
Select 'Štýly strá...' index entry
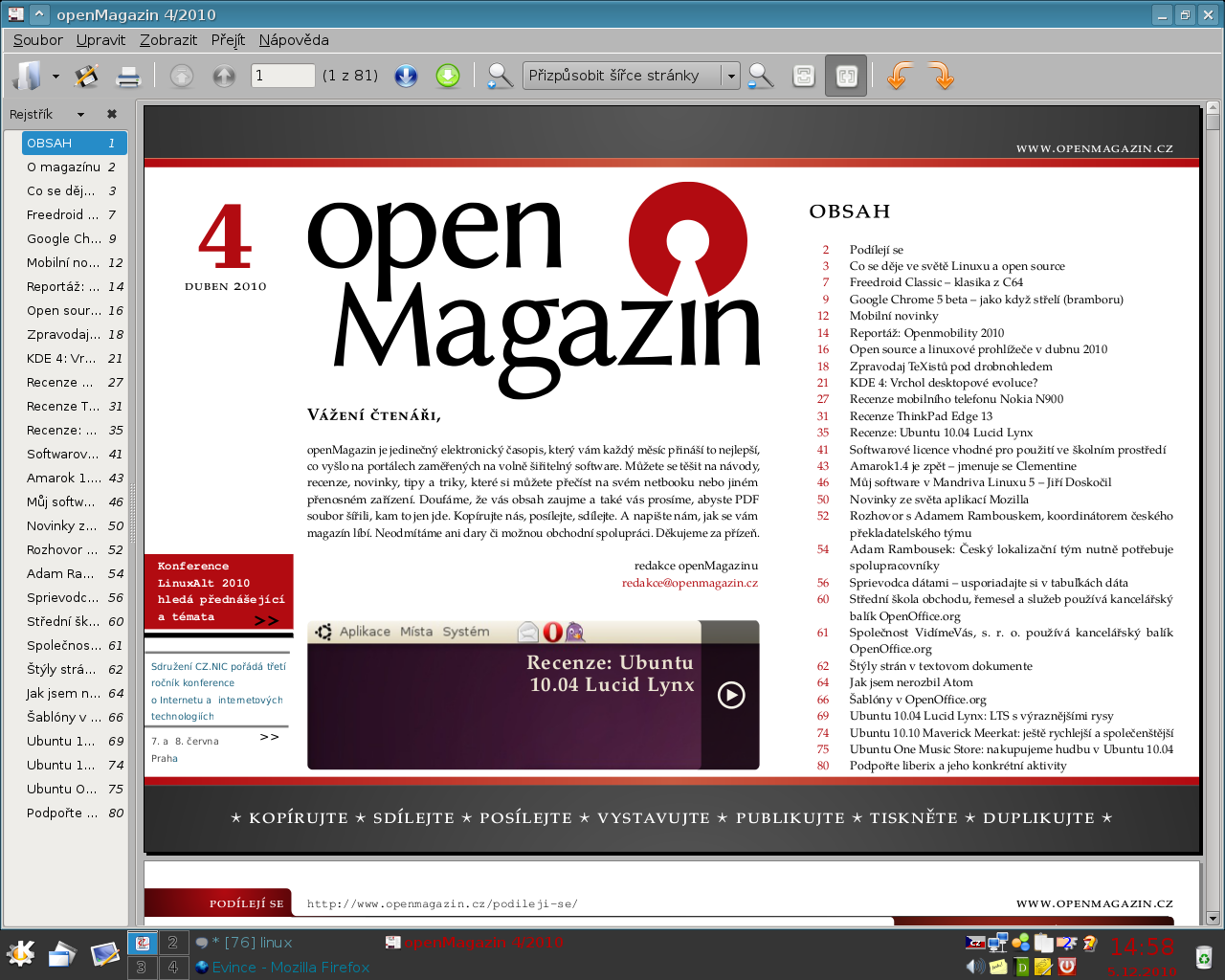click(x=74, y=669)
